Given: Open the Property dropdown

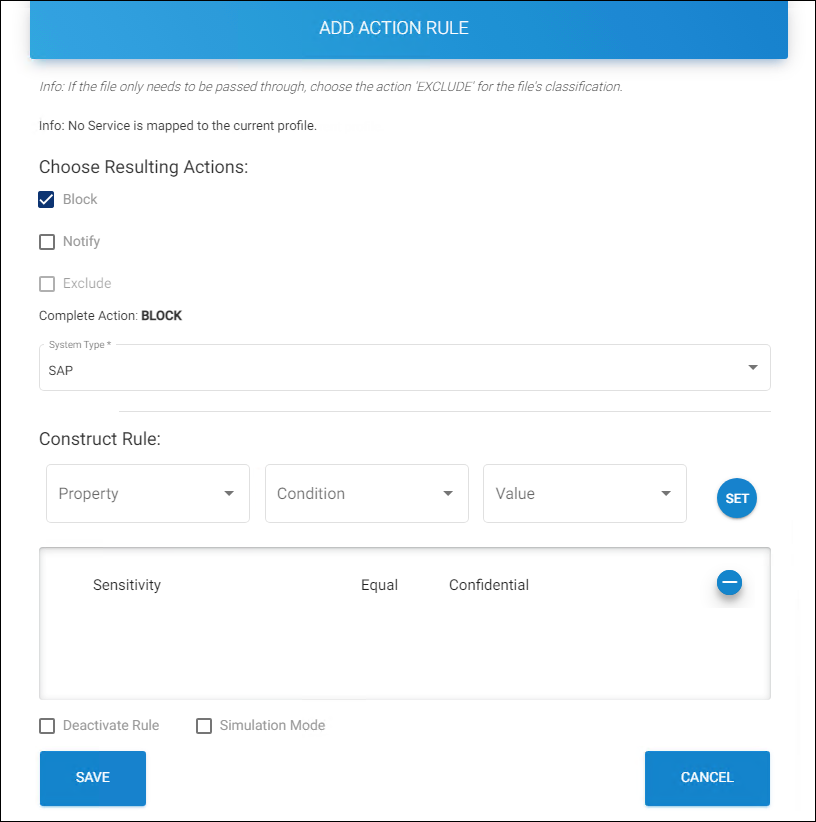Looking at the screenshot, I should pos(147,494).
